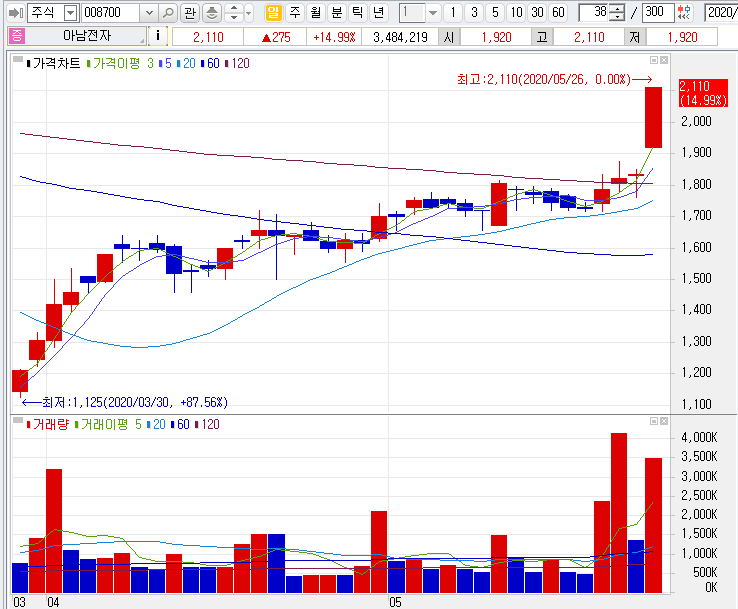Select the 분 minute chart period
Image resolution: width=738 pixels, height=609 pixels.
coord(337,13)
